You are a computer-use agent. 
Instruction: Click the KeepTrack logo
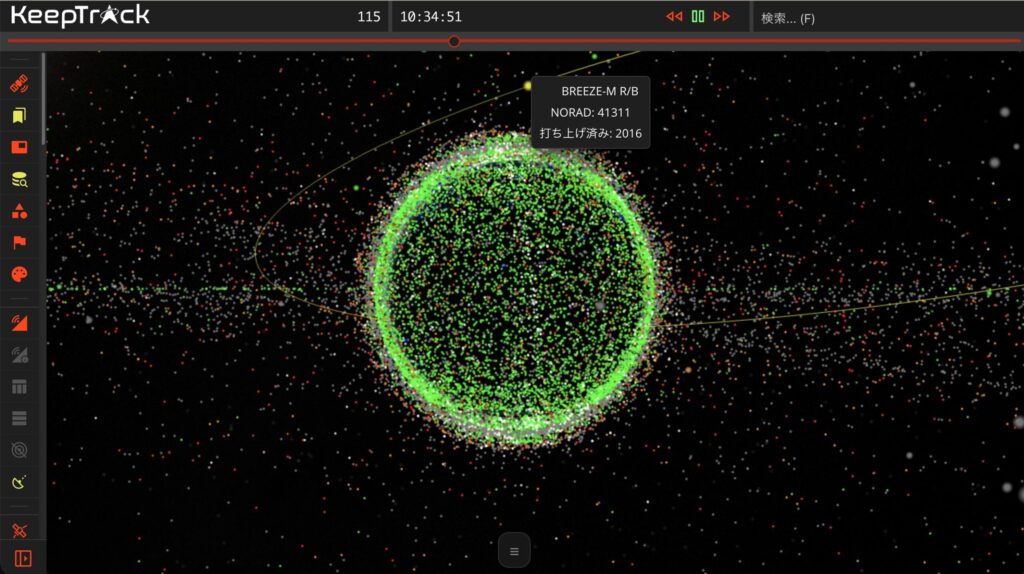[x=80, y=16]
